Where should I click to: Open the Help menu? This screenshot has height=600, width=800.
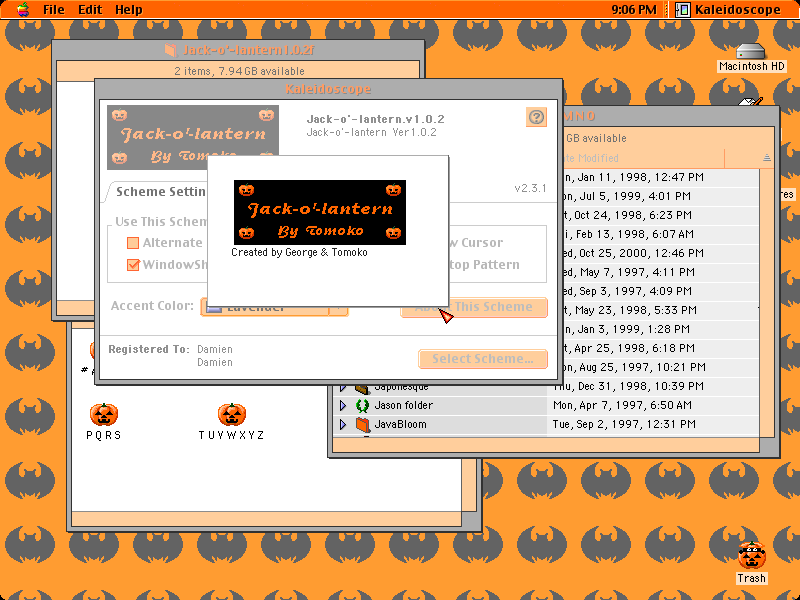tap(129, 10)
